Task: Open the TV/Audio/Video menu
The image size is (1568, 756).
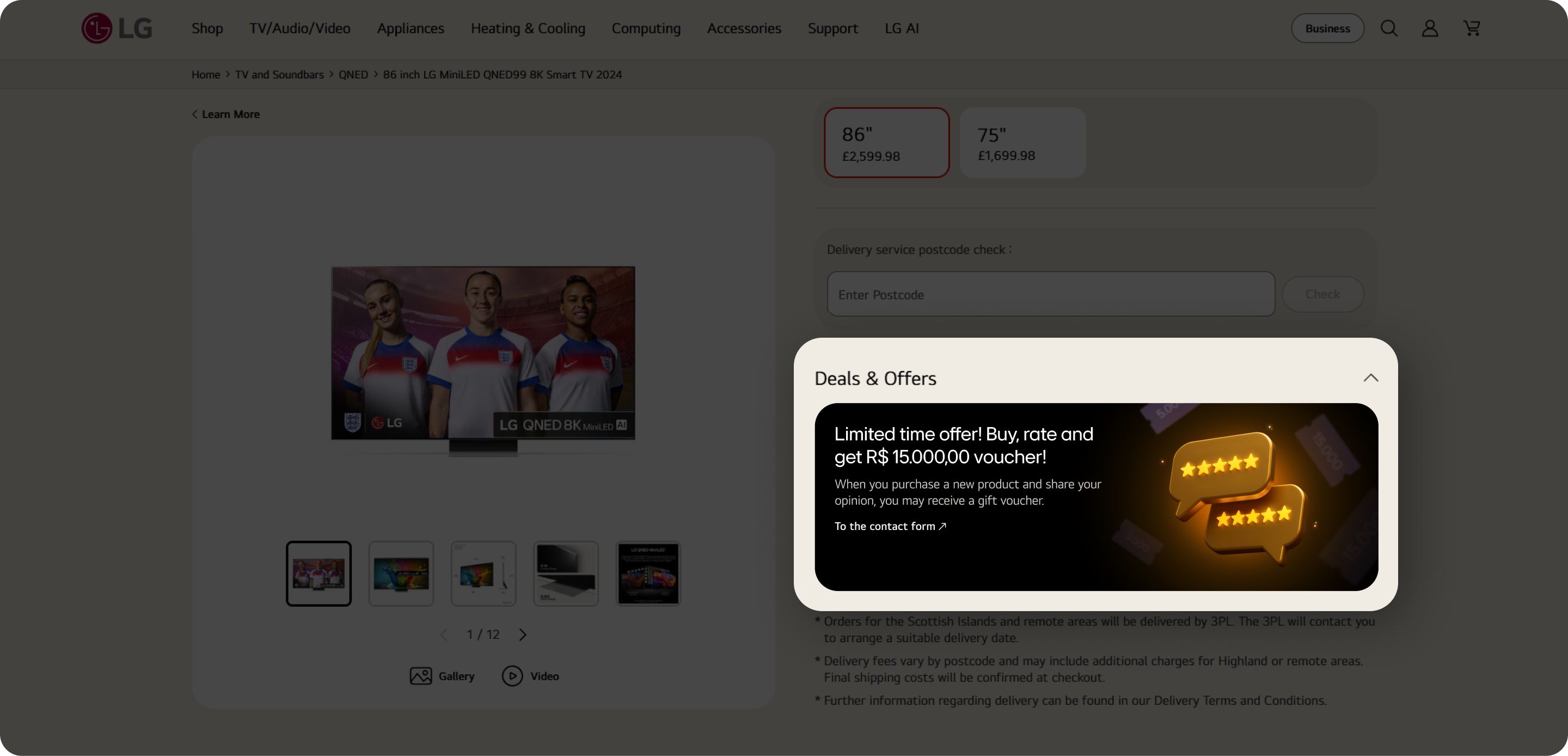Action: coord(299,28)
